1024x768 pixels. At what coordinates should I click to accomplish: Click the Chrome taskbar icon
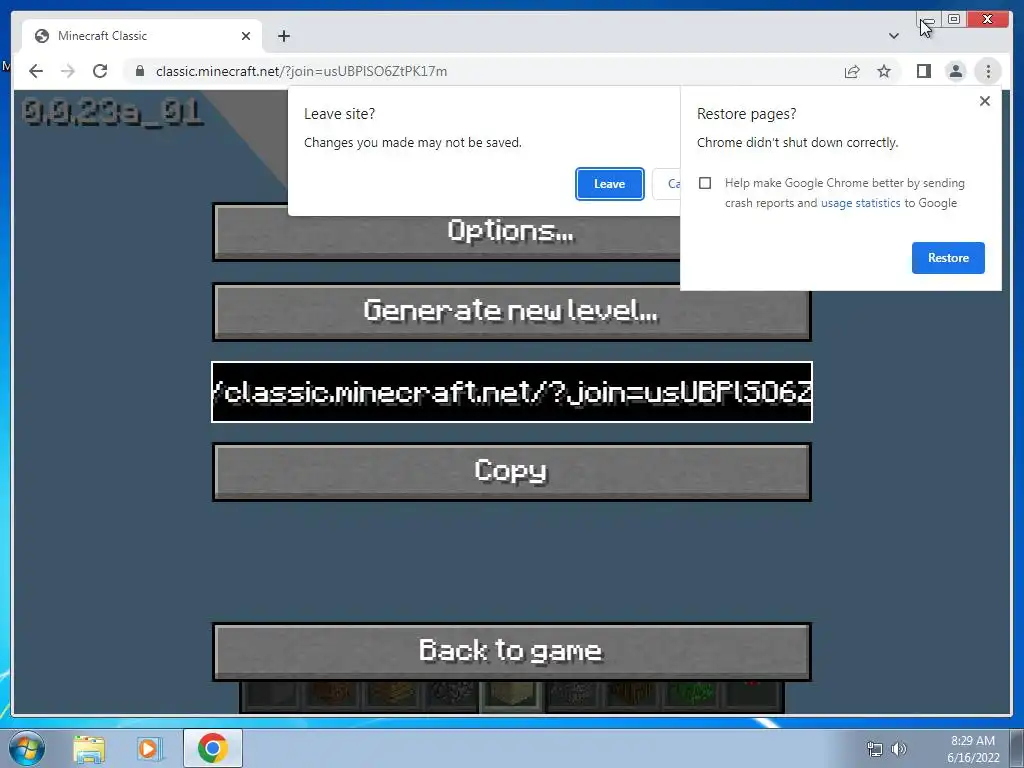click(213, 748)
